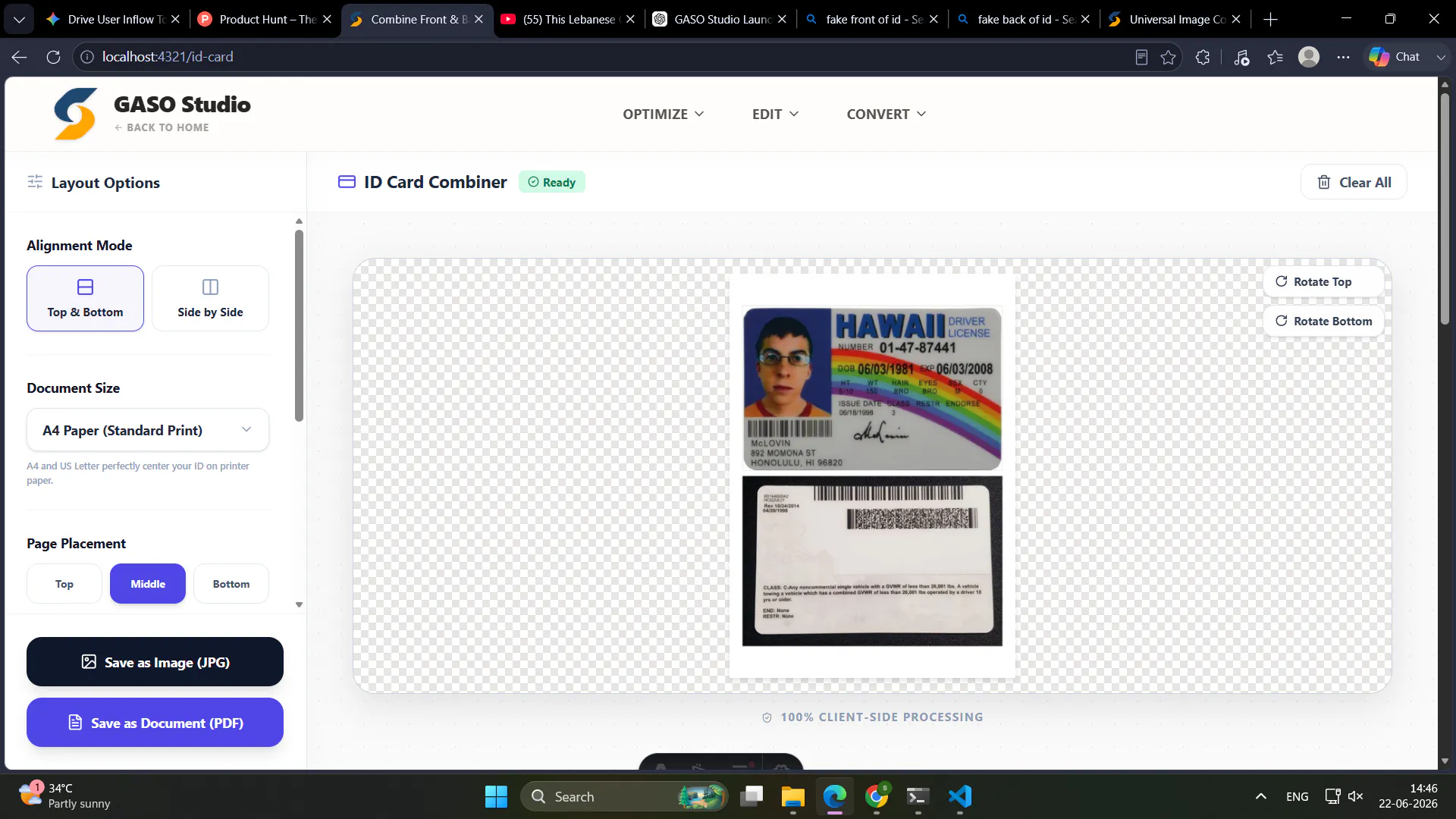Open browser settings and more menu

coord(1343,57)
